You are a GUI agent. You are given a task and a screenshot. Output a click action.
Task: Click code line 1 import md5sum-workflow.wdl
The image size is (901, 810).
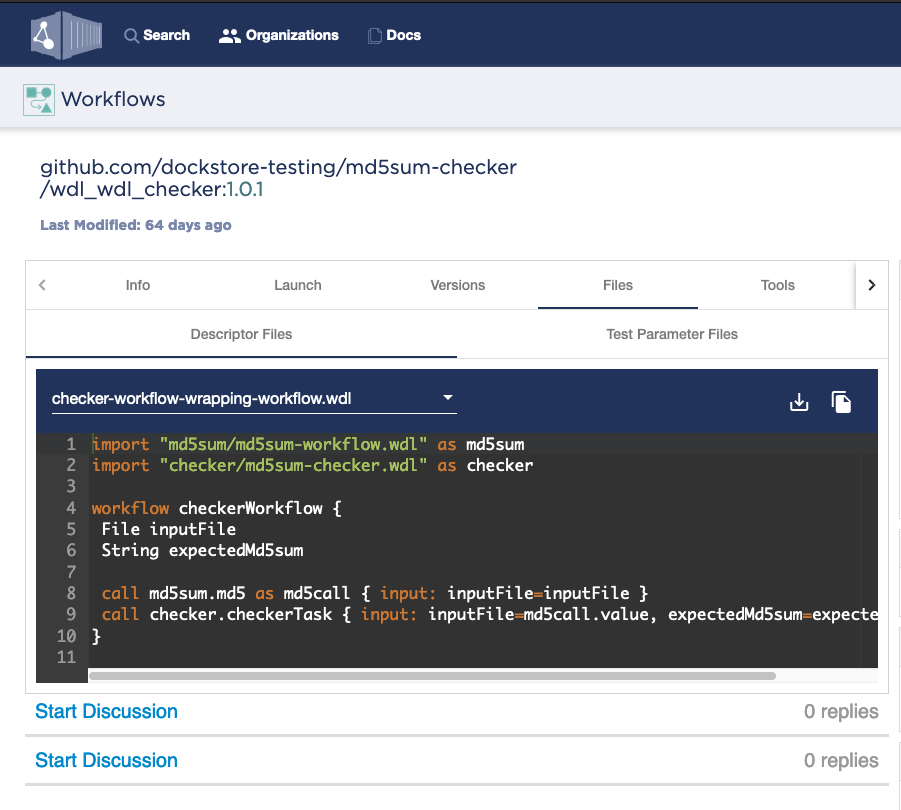[309, 444]
